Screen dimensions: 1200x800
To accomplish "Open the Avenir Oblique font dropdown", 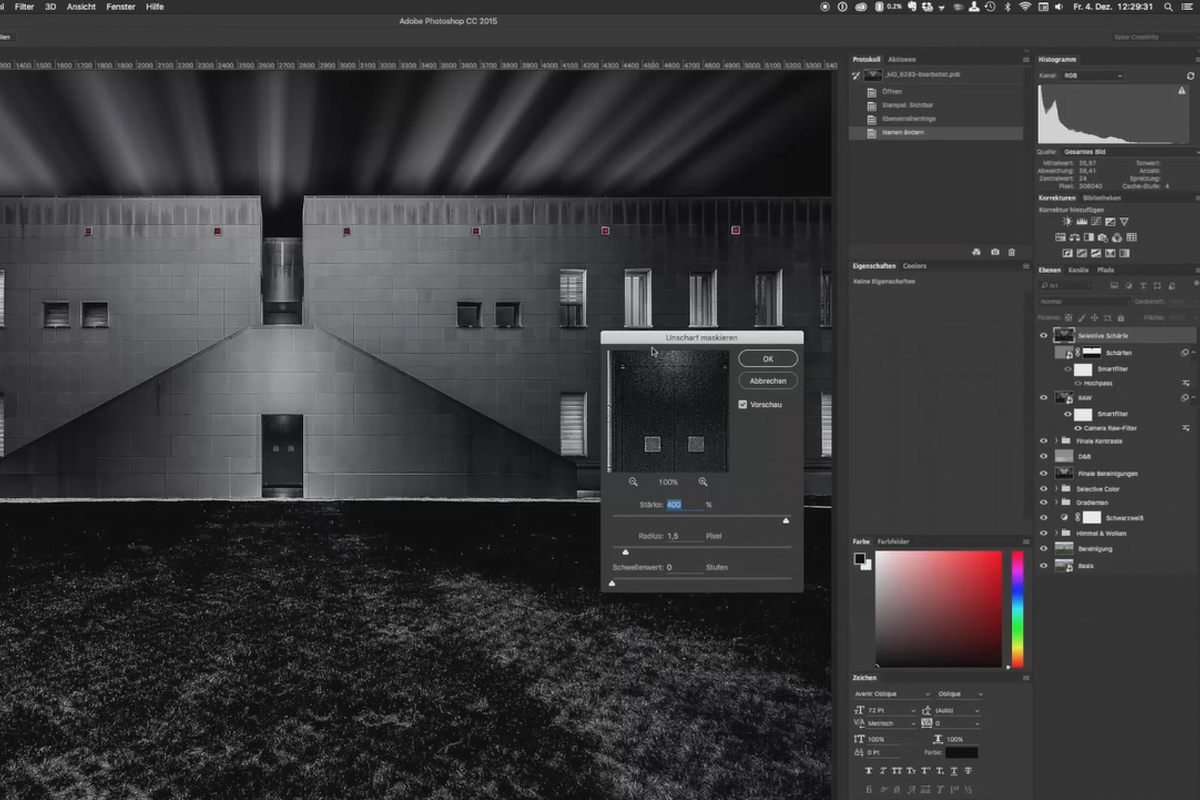I will [891, 694].
